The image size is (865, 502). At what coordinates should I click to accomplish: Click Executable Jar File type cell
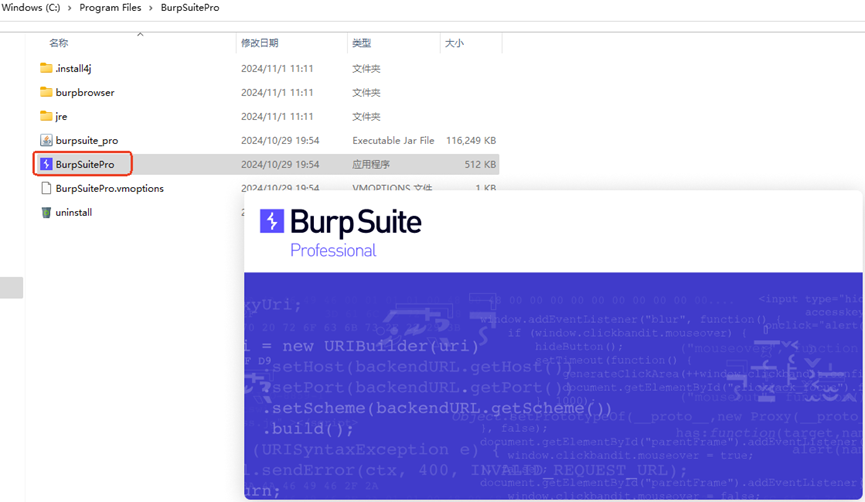pyautogui.click(x=393, y=141)
